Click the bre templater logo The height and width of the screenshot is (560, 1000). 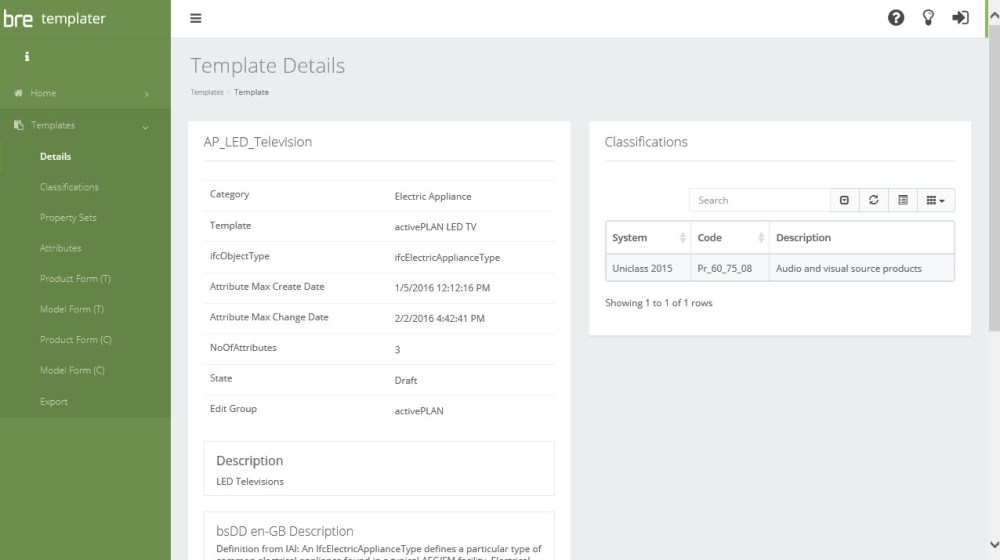click(54, 19)
